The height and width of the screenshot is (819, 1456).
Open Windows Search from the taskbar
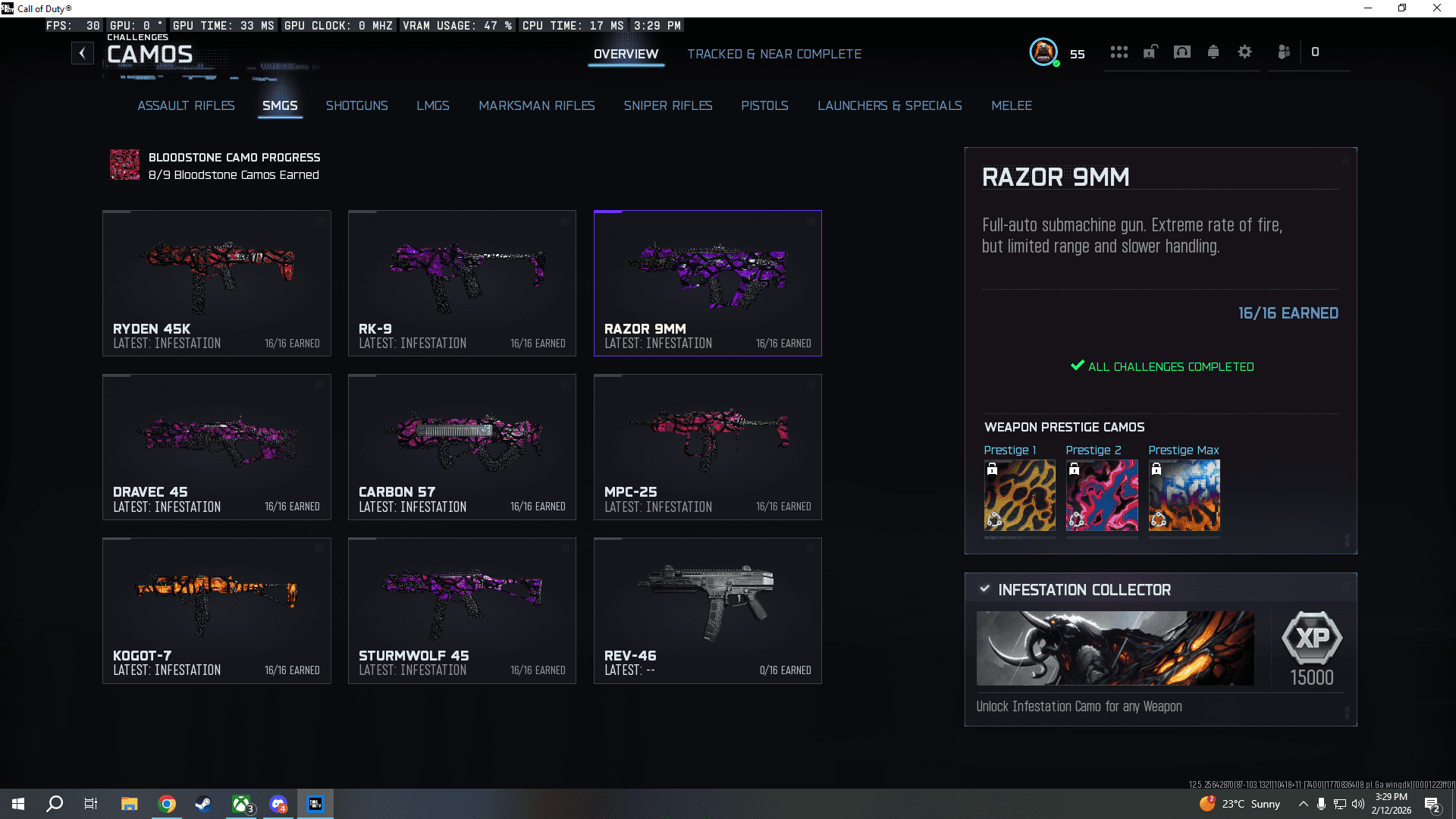point(55,804)
